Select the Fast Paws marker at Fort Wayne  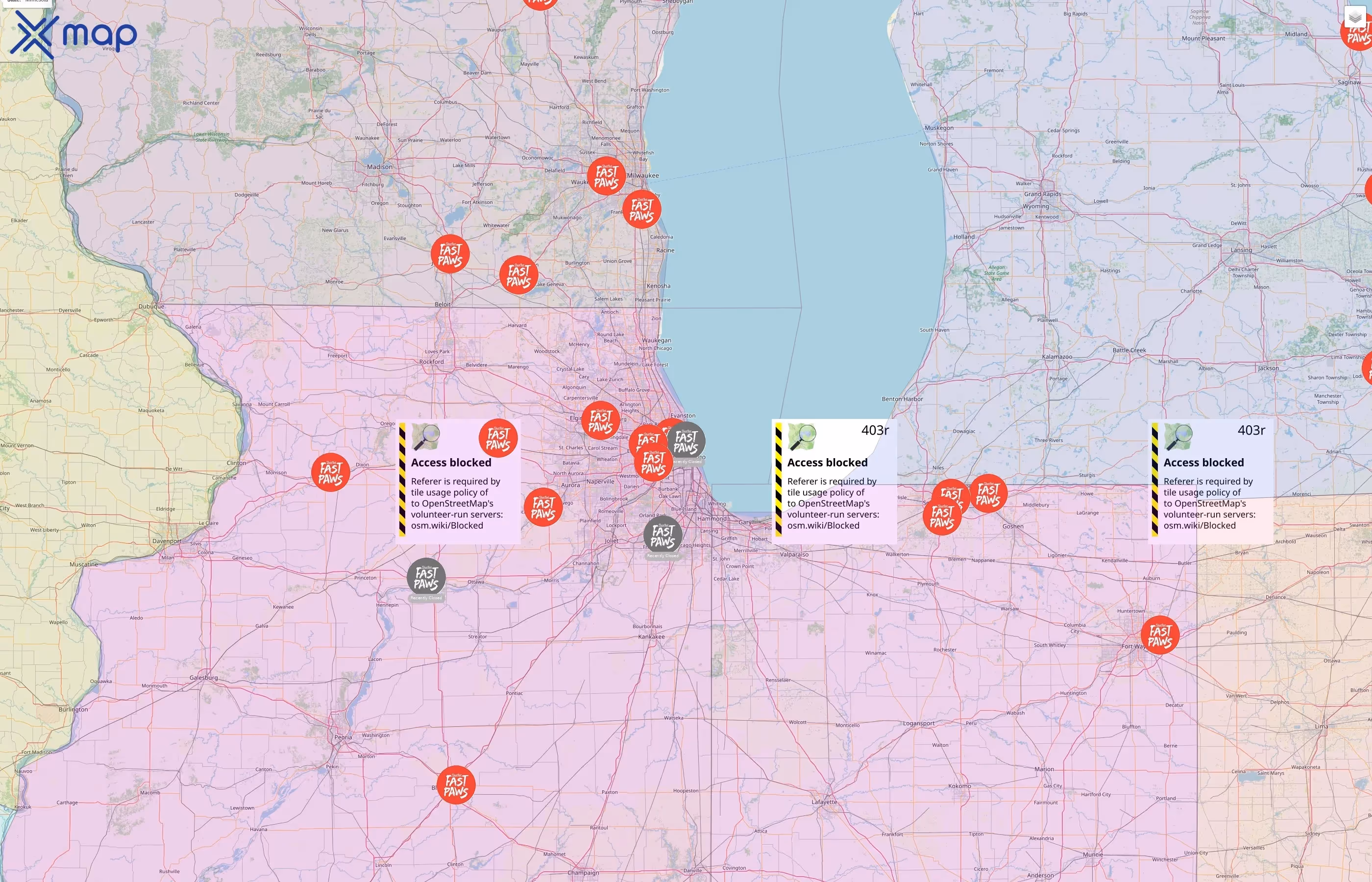point(1160,635)
